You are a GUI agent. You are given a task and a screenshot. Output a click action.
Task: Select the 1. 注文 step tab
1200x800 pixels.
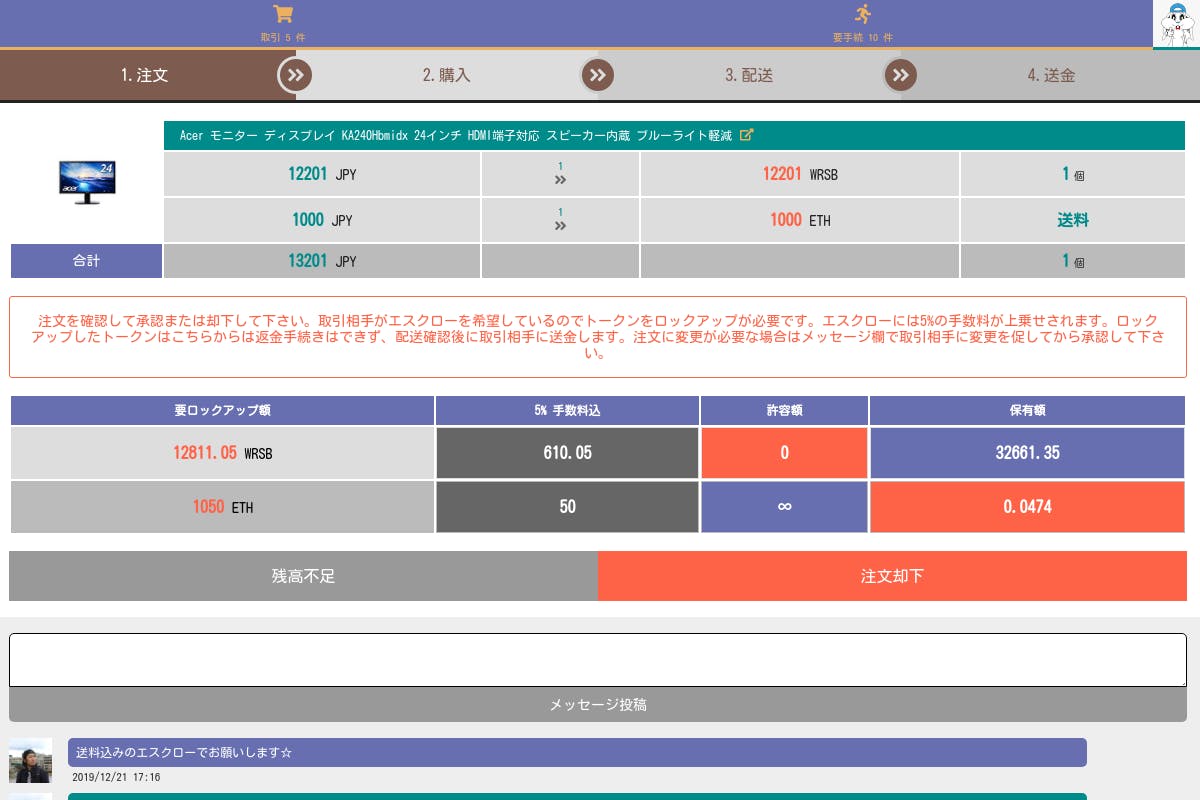click(x=144, y=75)
